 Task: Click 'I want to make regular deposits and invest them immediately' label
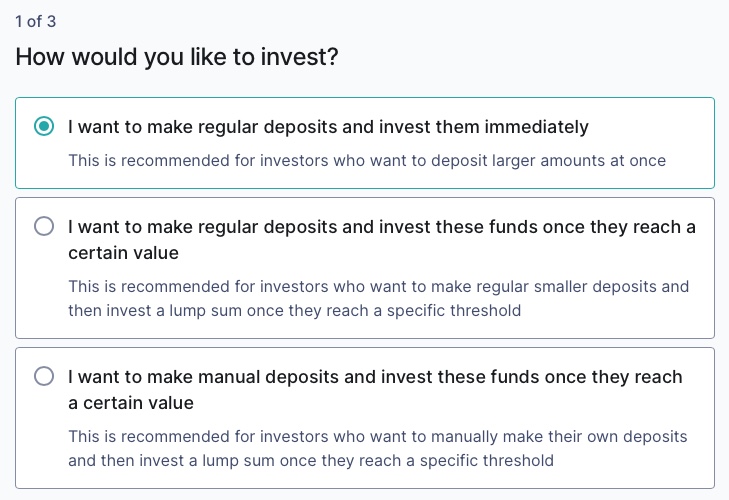(328, 127)
